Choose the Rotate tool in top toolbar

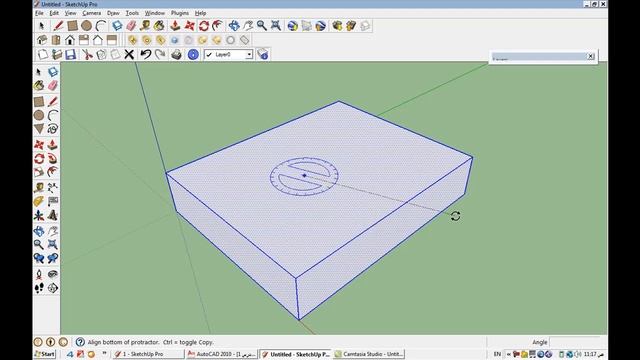point(203,26)
